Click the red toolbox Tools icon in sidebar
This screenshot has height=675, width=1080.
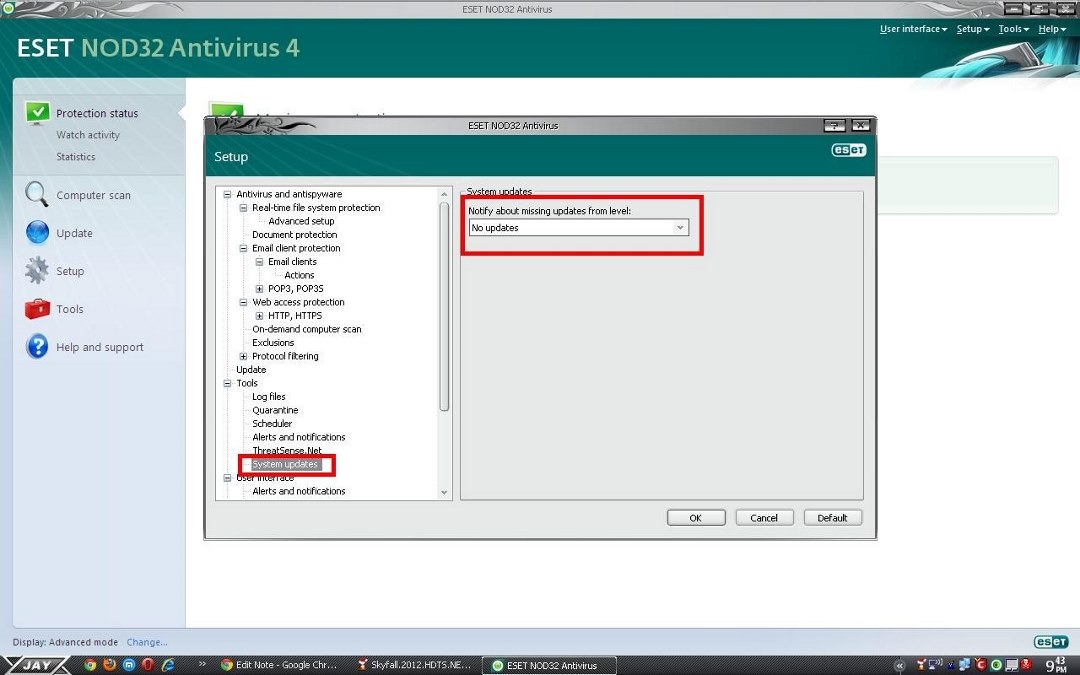[x=37, y=309]
